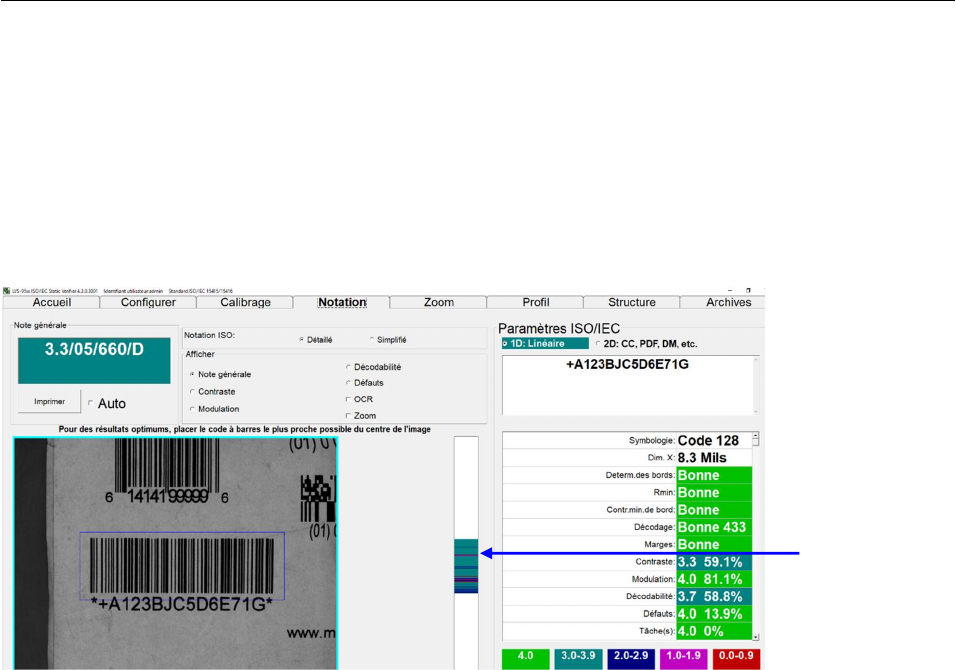Click the captured barcode image
Image resolution: width=956 pixels, height=670 pixels.
[176, 554]
